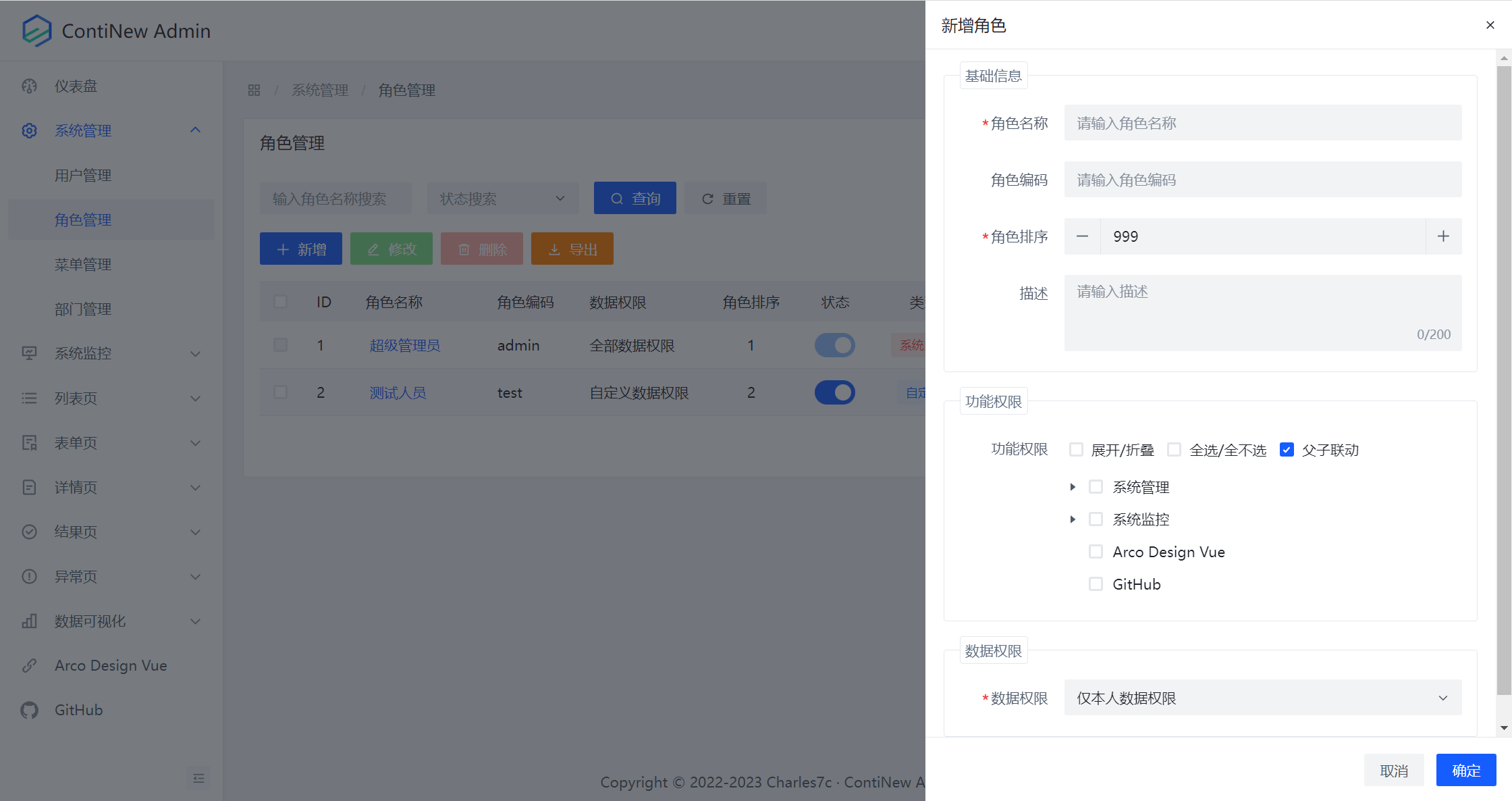1512x801 pixels.
Task: Click the ContiNew Admin logo icon
Action: coord(36,30)
